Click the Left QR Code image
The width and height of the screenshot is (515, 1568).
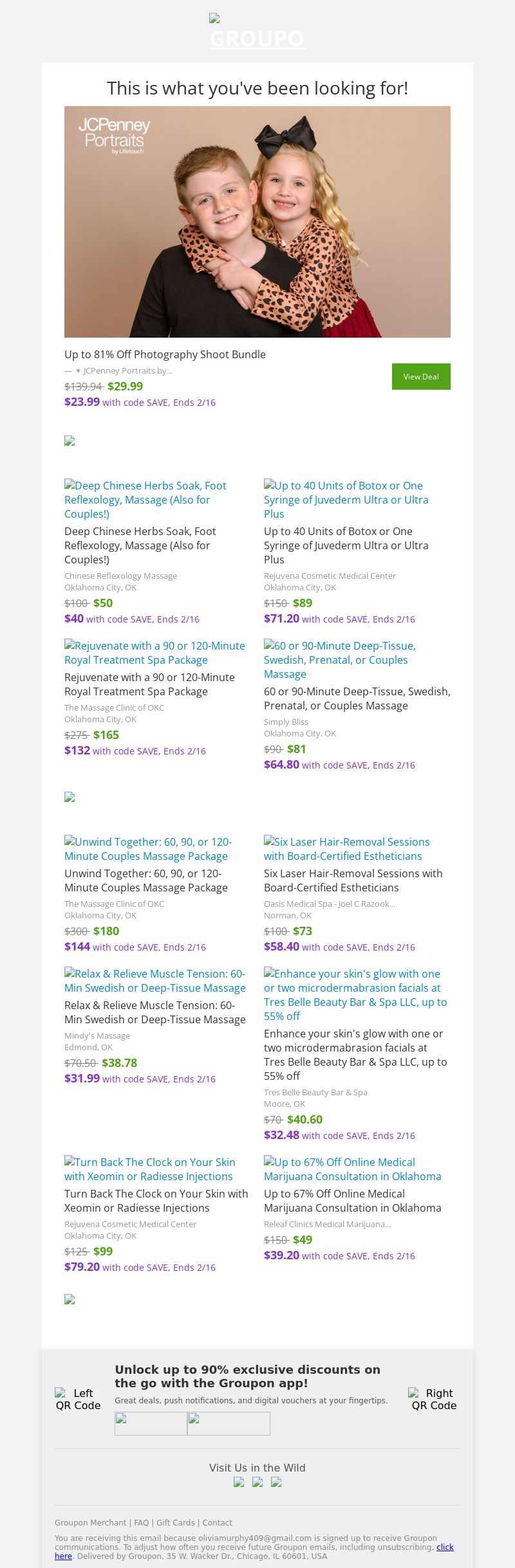pyautogui.click(x=78, y=1399)
